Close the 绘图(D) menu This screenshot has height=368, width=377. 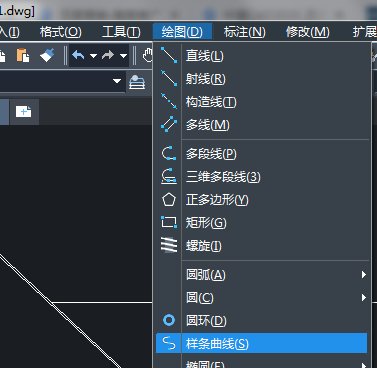tap(182, 32)
